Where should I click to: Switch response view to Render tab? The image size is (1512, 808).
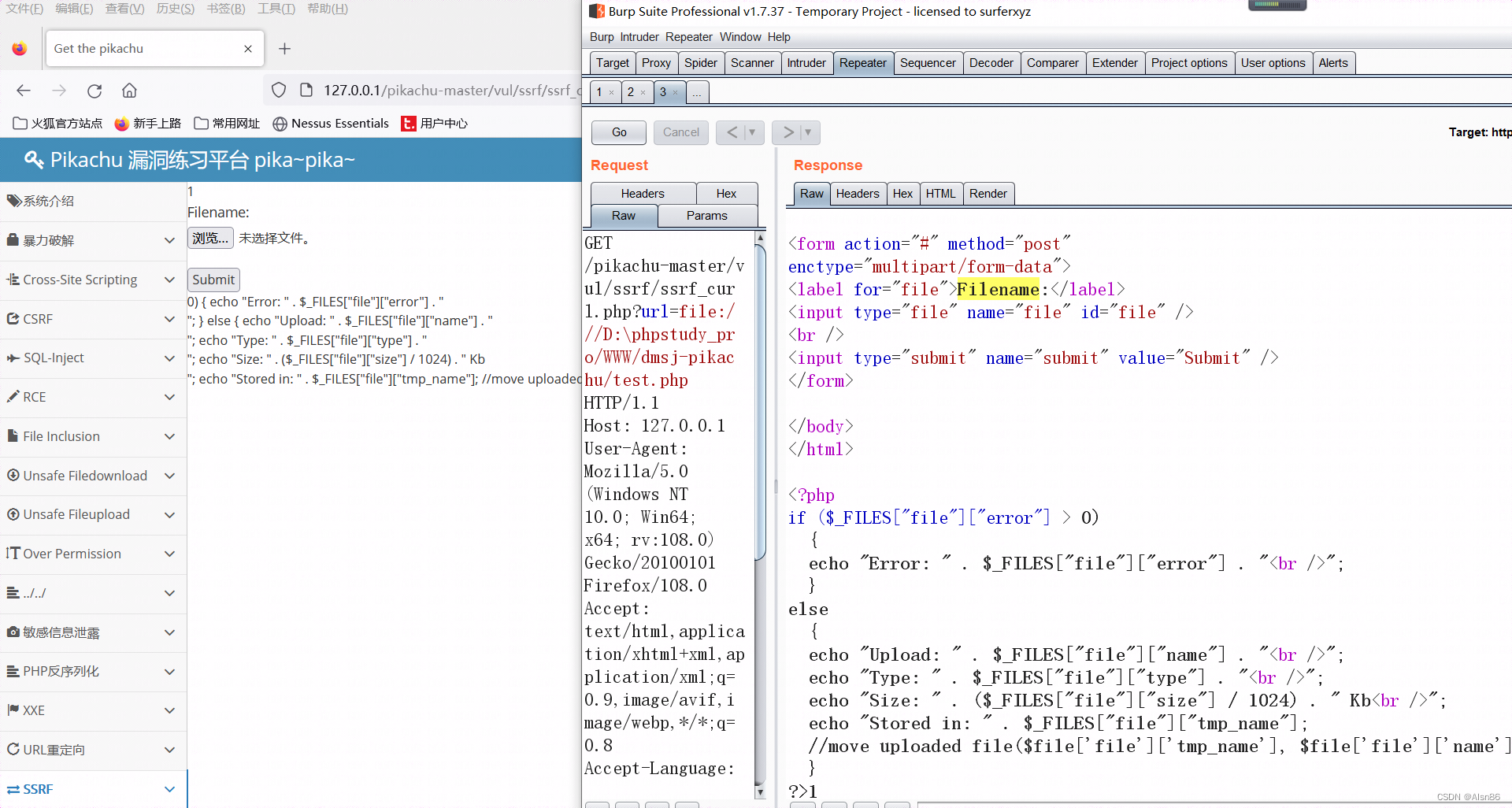[x=988, y=194]
